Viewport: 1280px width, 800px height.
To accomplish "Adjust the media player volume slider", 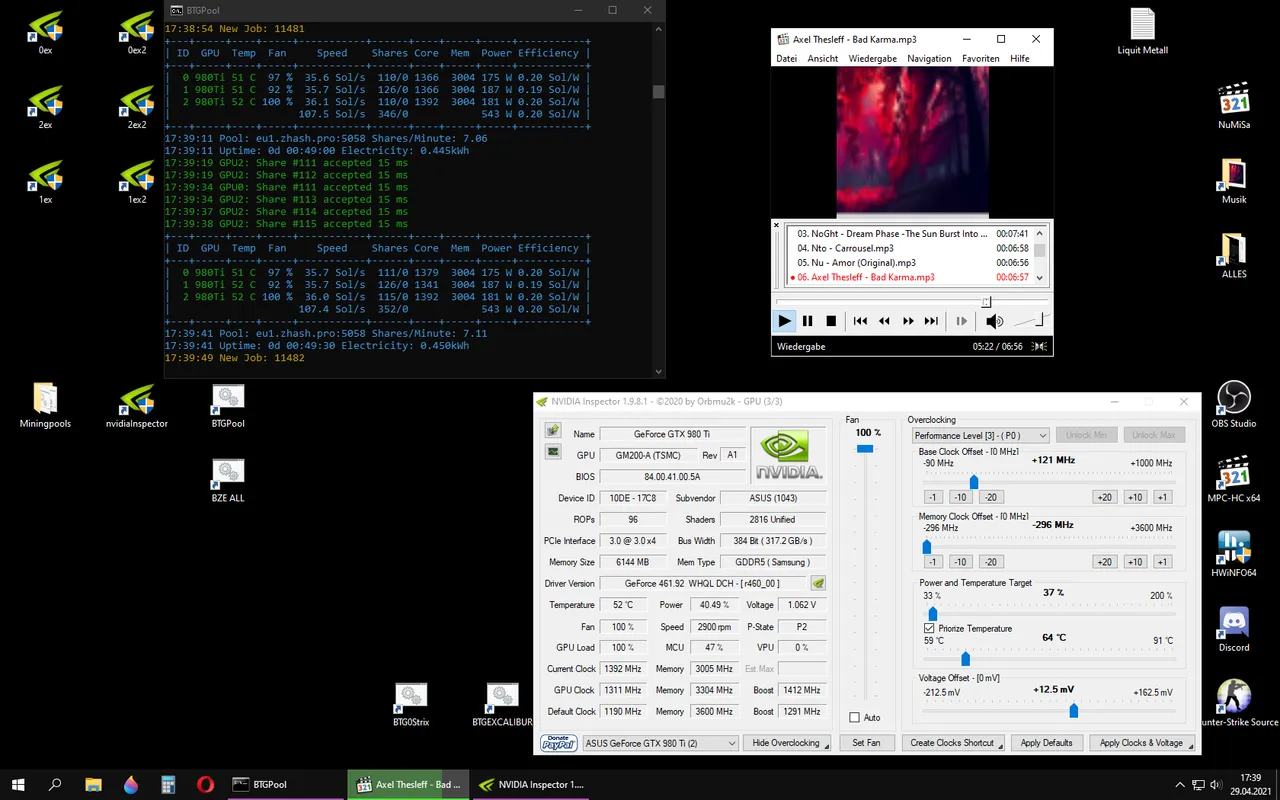I will 1030,321.
